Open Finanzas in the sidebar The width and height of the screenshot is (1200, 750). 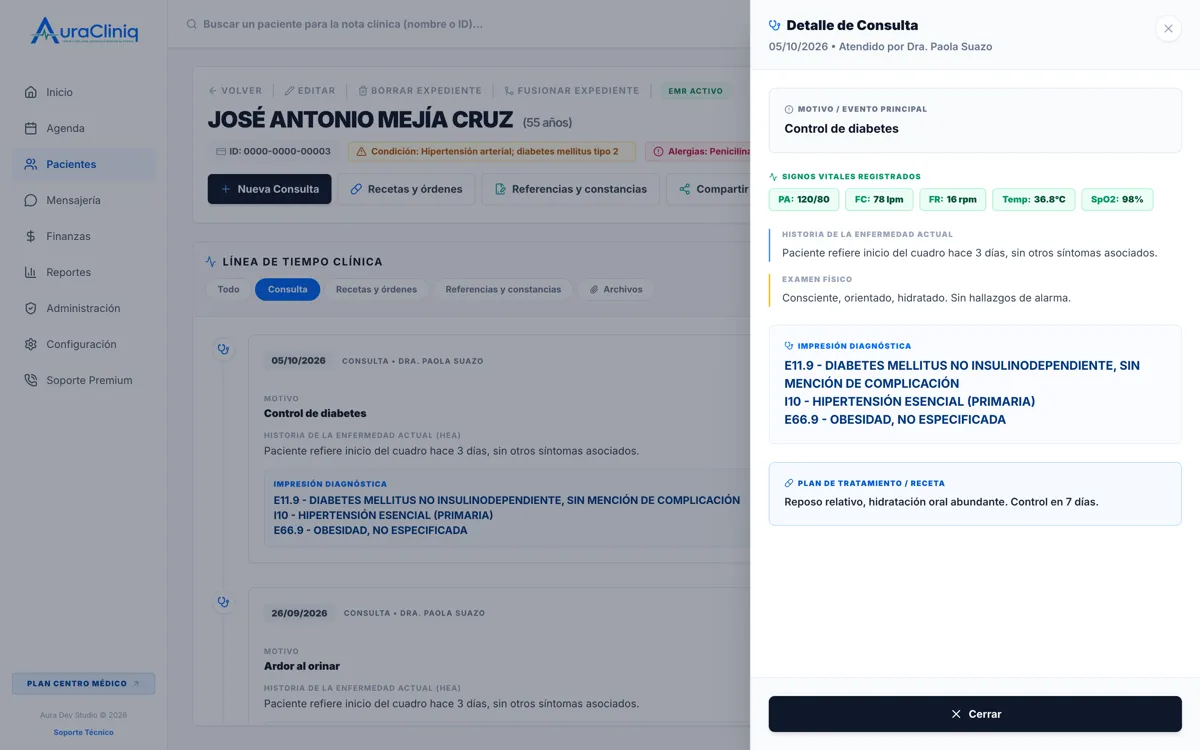[84, 236]
